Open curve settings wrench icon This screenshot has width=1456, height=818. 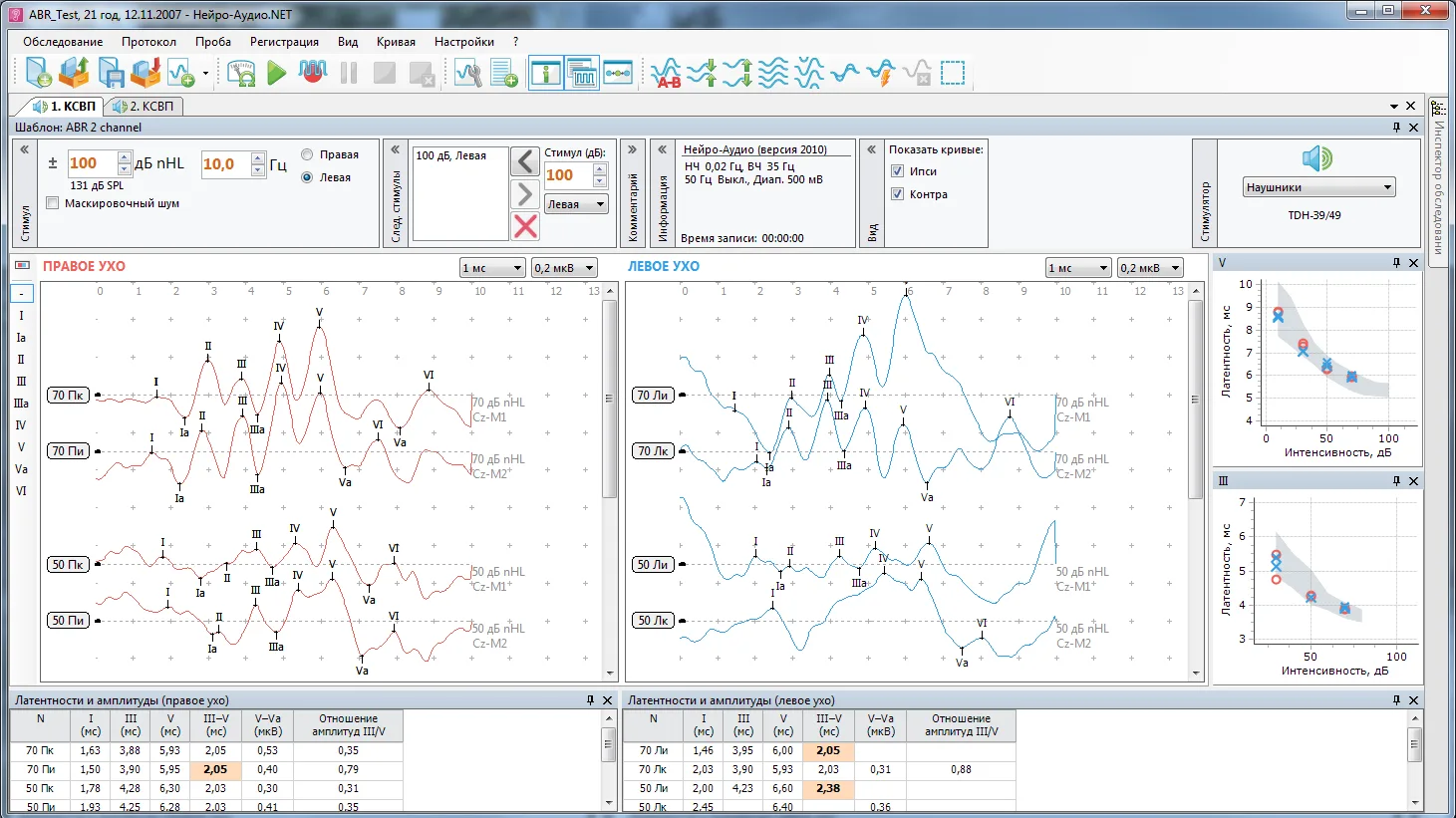tap(467, 73)
